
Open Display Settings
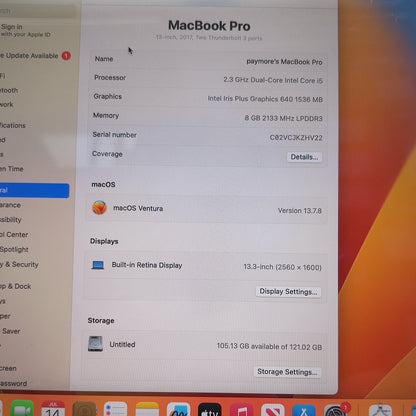[x=288, y=292]
